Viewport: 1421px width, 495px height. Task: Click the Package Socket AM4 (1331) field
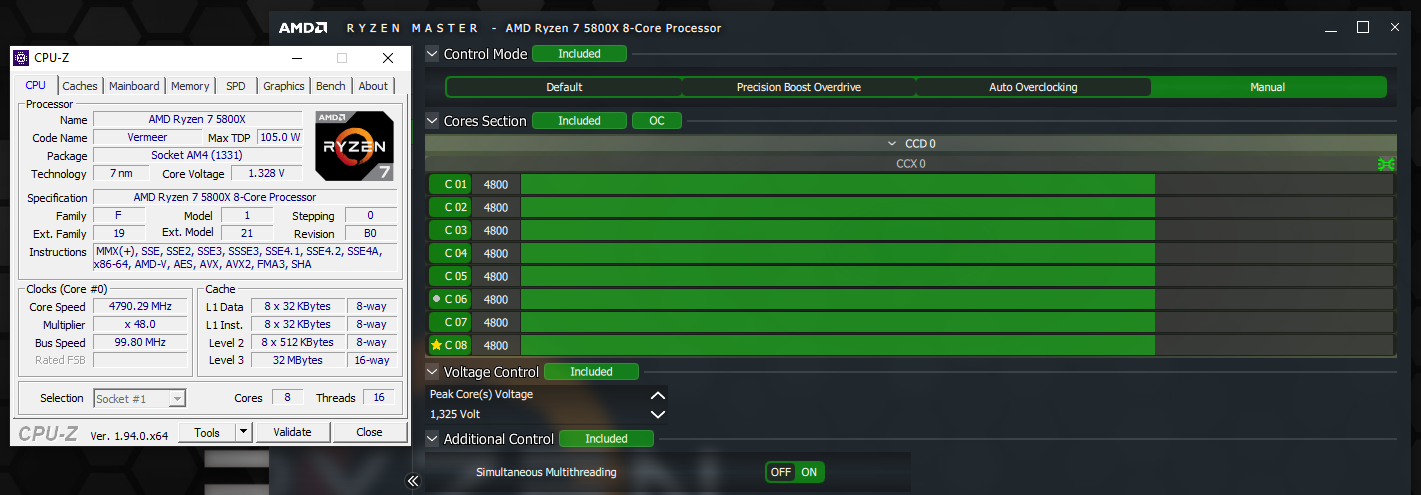pyautogui.click(x=197, y=155)
